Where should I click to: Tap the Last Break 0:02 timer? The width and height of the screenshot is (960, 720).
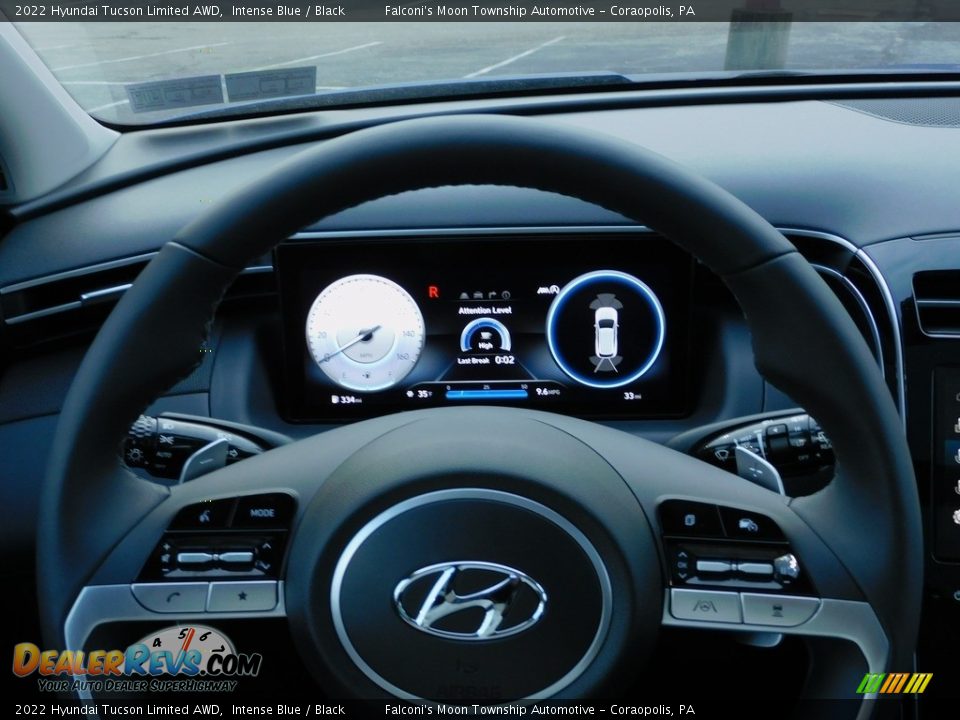[x=486, y=360]
